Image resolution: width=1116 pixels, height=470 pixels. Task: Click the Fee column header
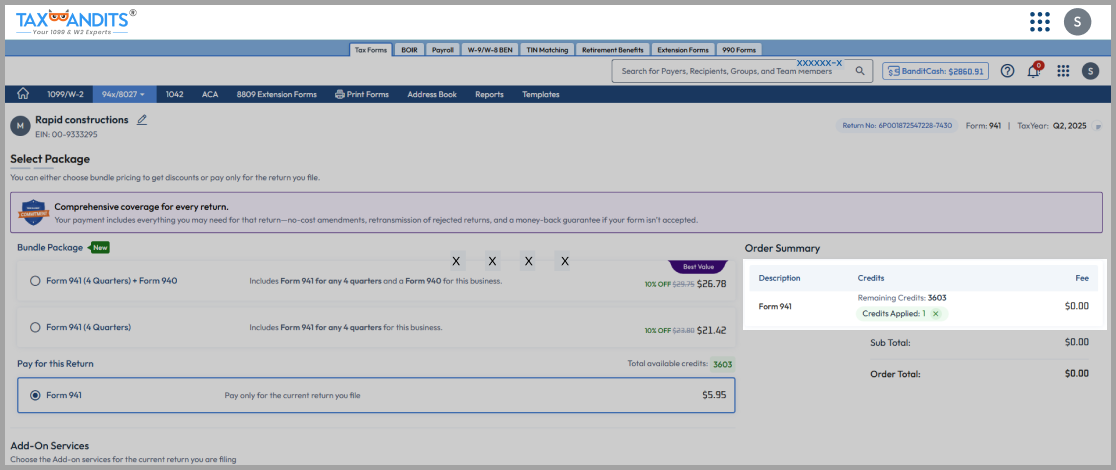pos(1082,278)
